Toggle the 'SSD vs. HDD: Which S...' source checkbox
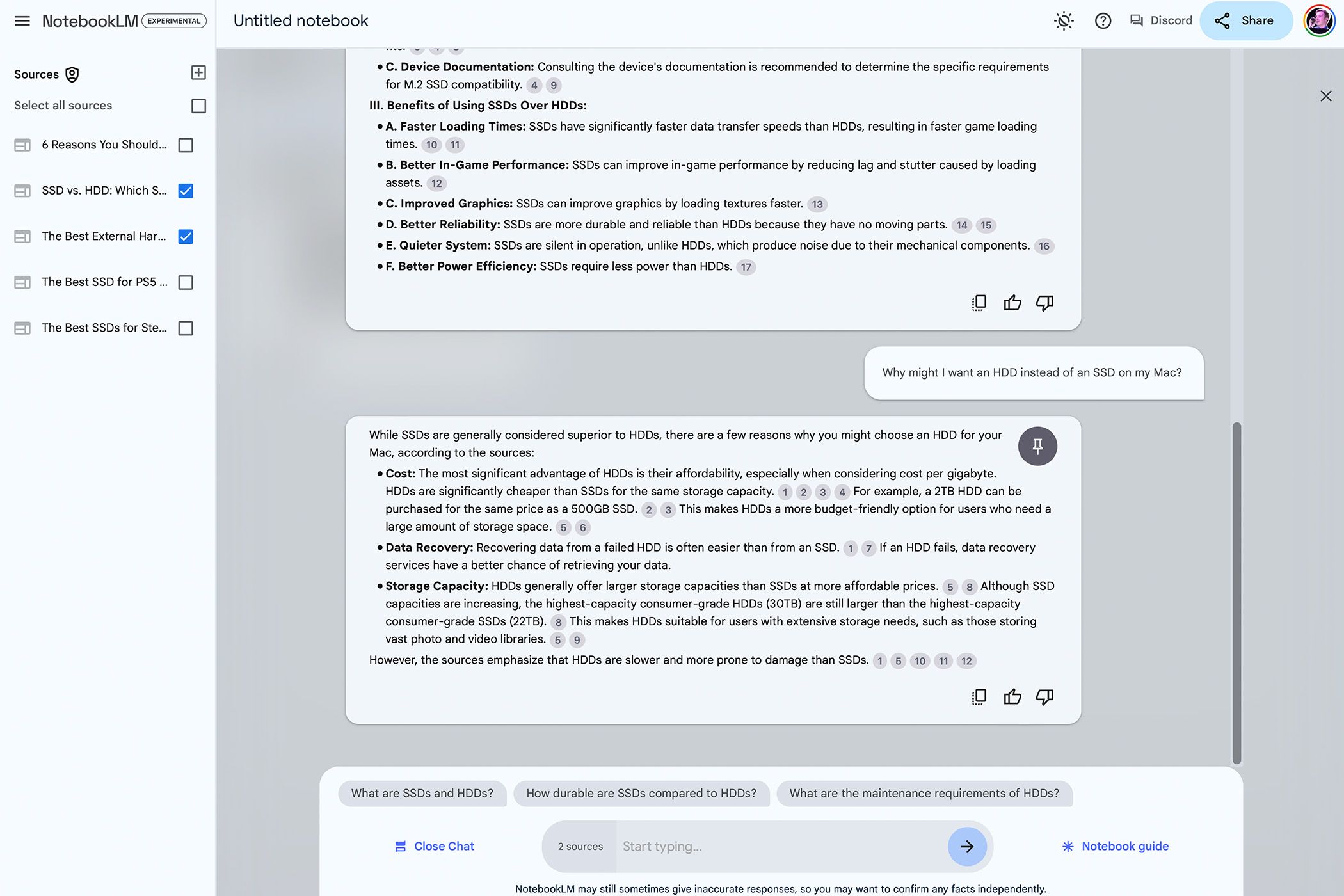The image size is (1344, 896). [185, 191]
